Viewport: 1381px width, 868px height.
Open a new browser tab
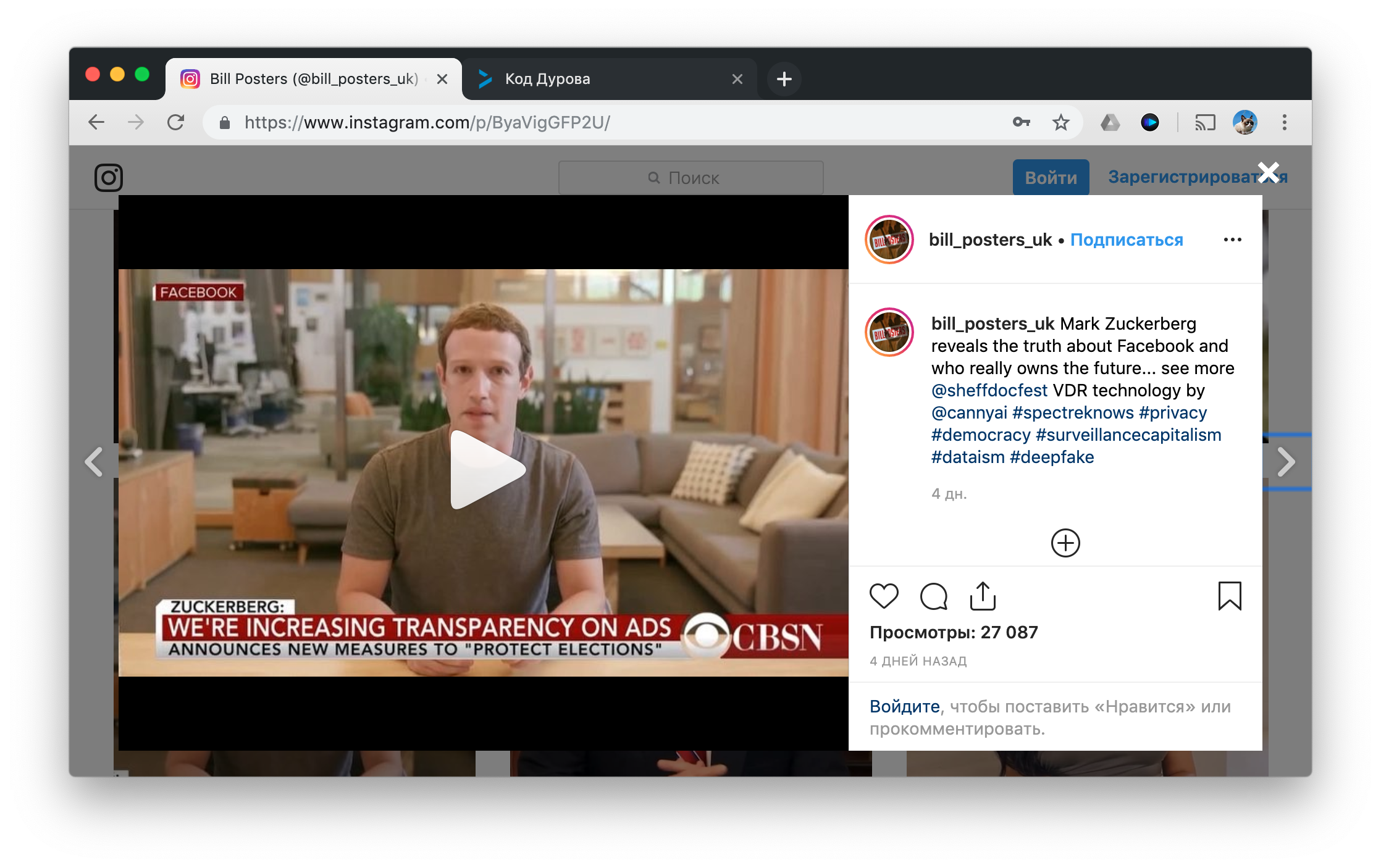tap(784, 79)
